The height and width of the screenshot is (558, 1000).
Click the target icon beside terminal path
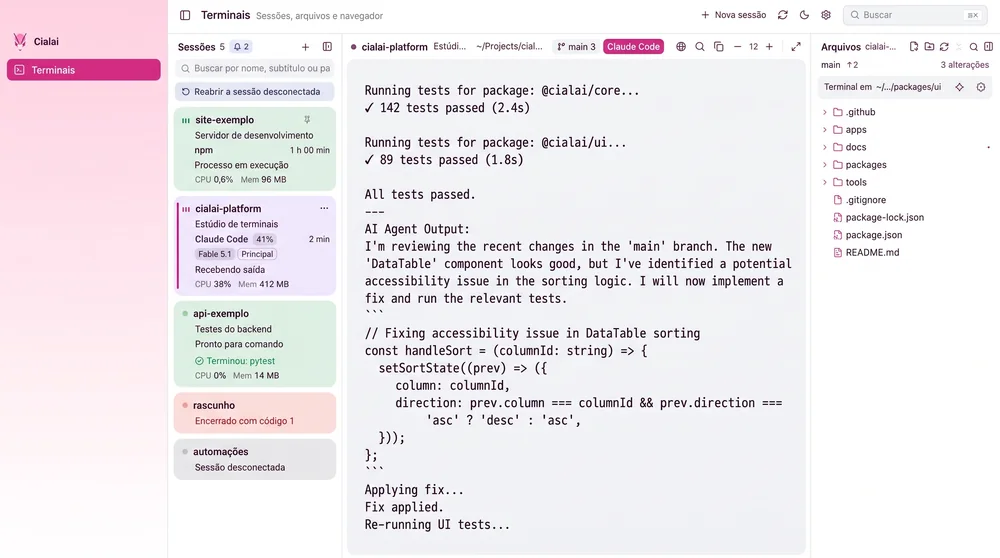tap(981, 87)
